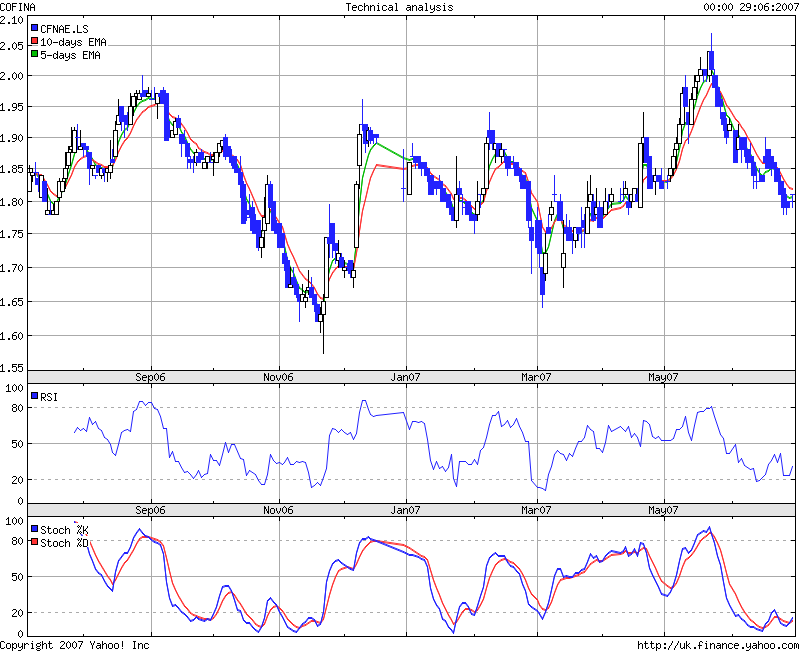
Task: Click the Technical analysis heading
Action: (x=399, y=7)
